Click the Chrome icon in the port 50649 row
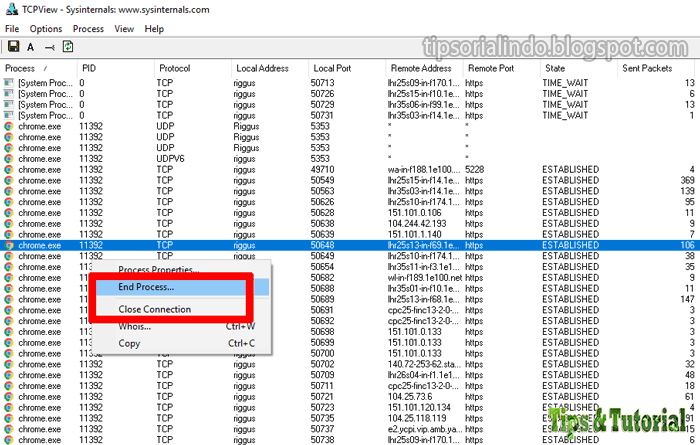 tap(8, 256)
